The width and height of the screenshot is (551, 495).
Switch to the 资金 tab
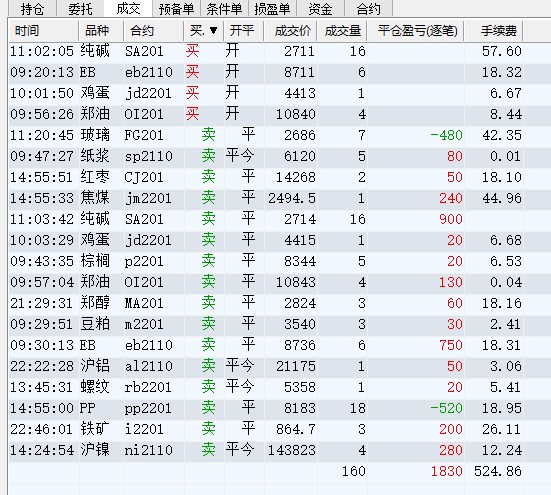(320, 8)
